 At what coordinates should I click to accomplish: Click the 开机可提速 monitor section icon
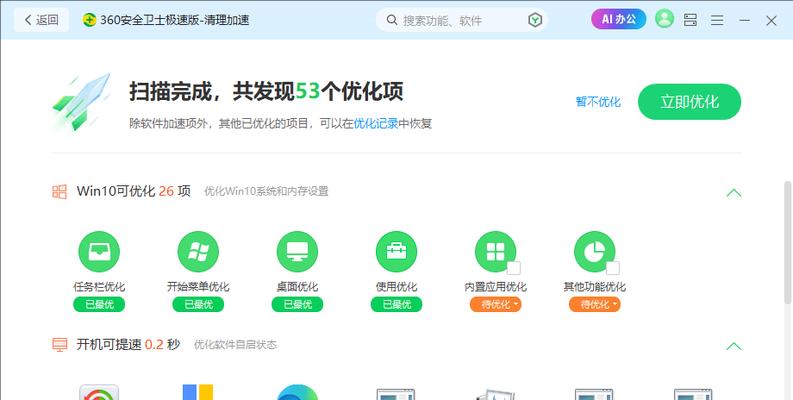point(59,345)
